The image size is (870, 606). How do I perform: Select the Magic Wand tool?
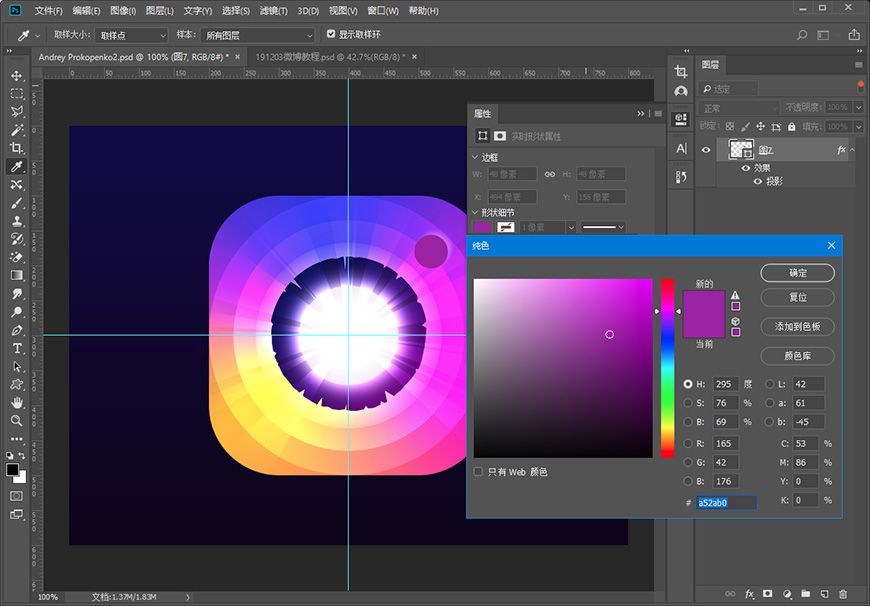click(17, 130)
